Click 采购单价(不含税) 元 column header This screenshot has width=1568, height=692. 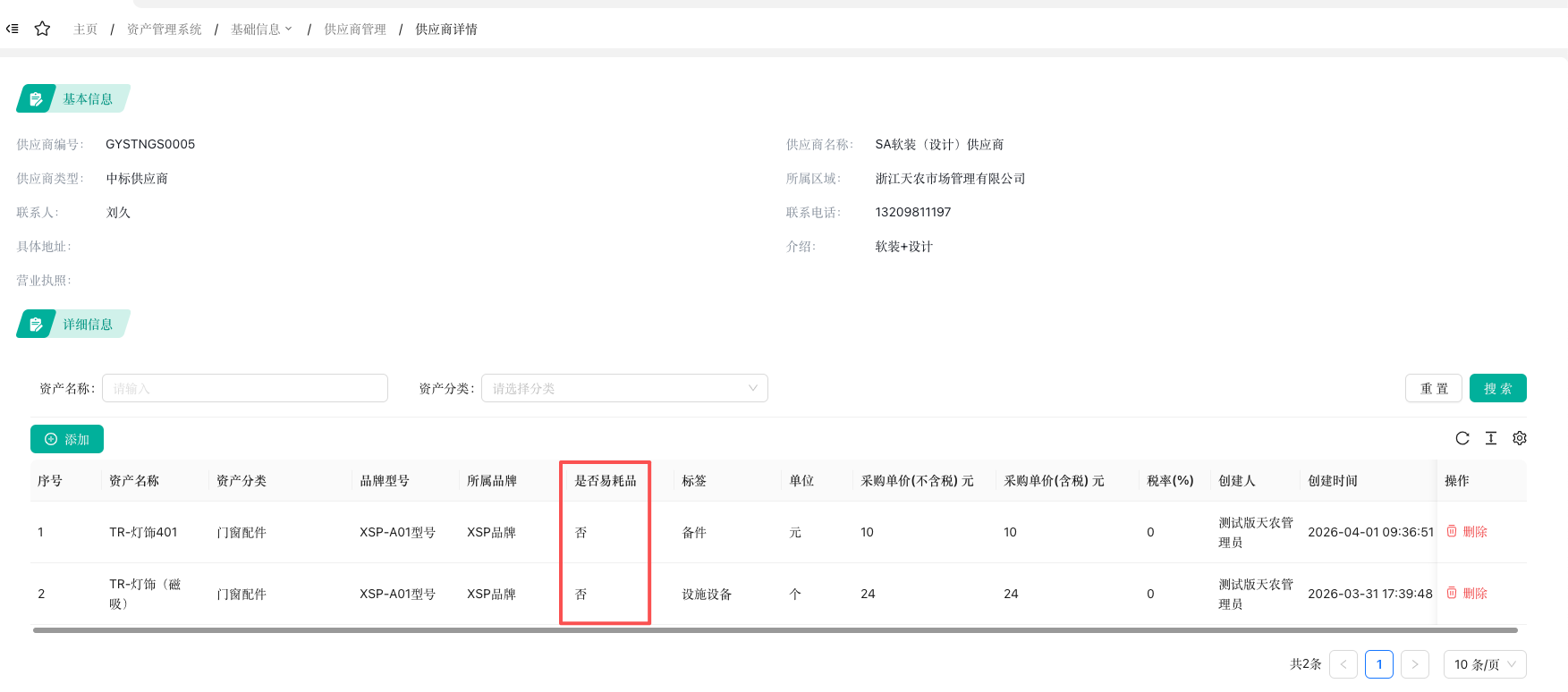coord(917,481)
